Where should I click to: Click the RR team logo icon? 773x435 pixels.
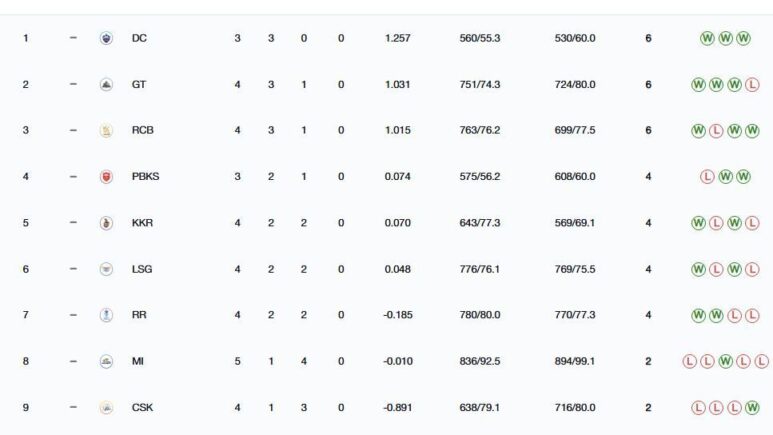coord(106,315)
